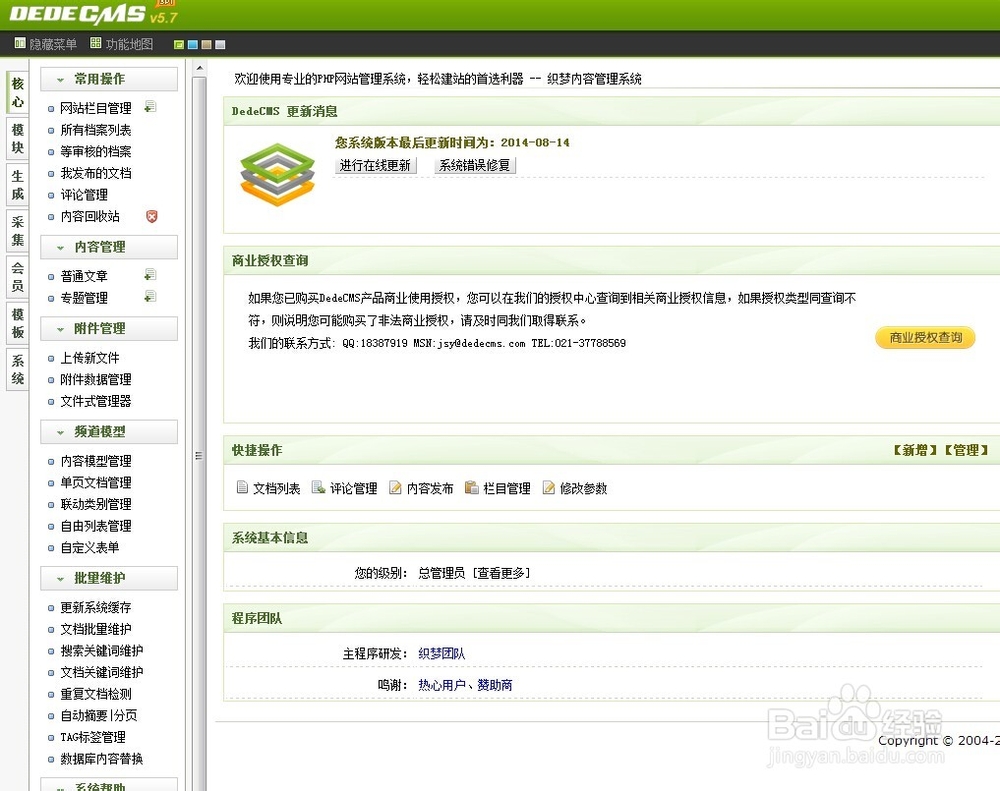Viewport: 1000px width, 791px height.
Task: Select the 模块 sidebar tab
Action: 18,138
